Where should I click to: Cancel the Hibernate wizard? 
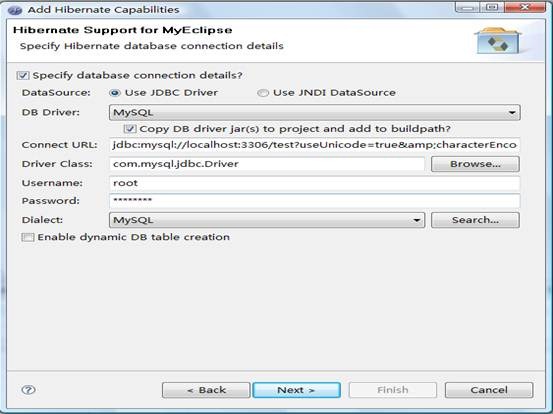coord(489,390)
